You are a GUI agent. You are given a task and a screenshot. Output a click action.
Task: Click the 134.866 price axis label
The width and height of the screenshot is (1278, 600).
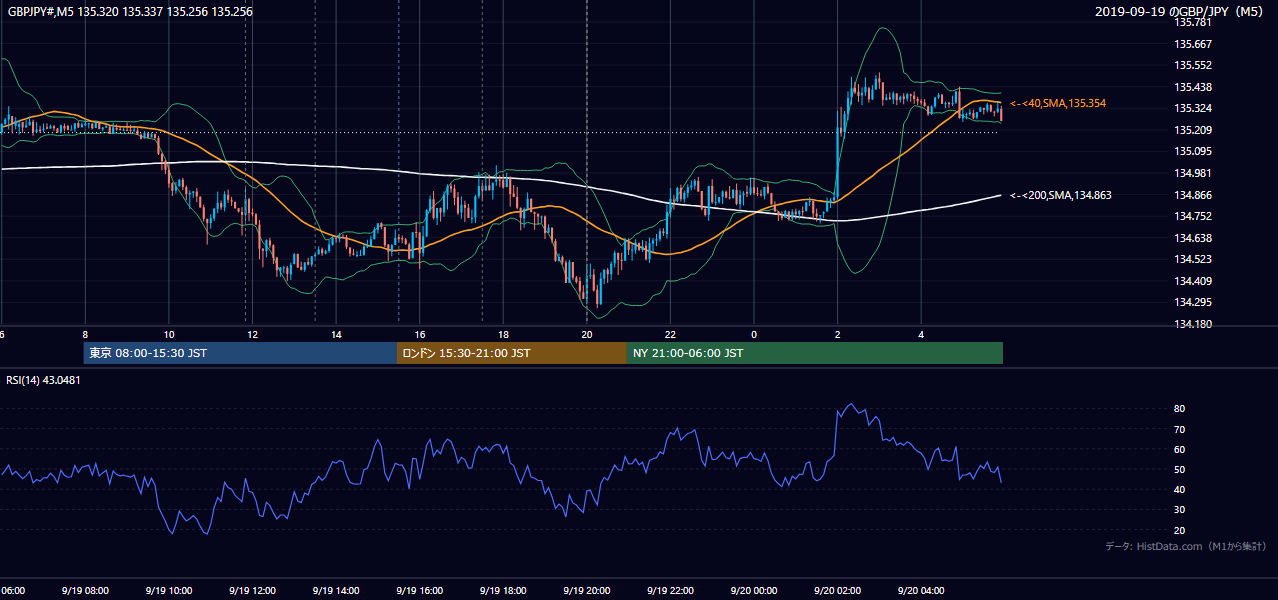(x=1193, y=195)
